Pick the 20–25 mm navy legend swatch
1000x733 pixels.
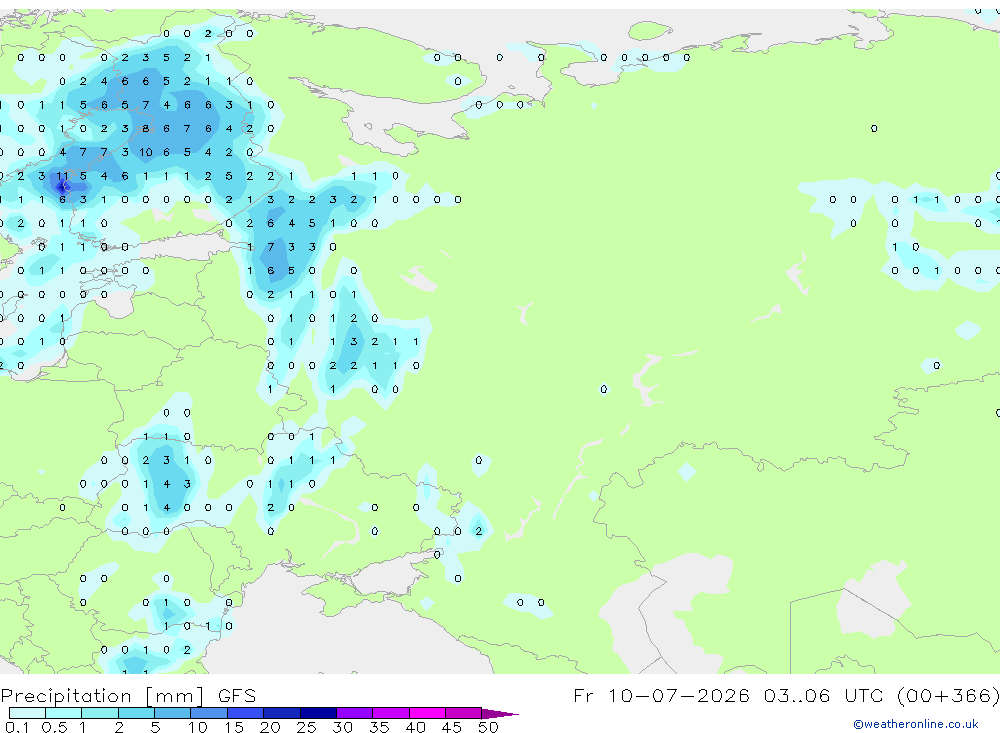282,713
